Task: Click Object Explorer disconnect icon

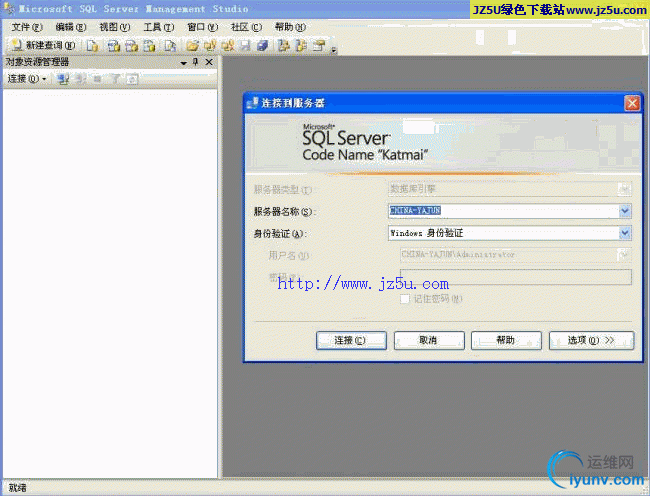Action: (81, 78)
